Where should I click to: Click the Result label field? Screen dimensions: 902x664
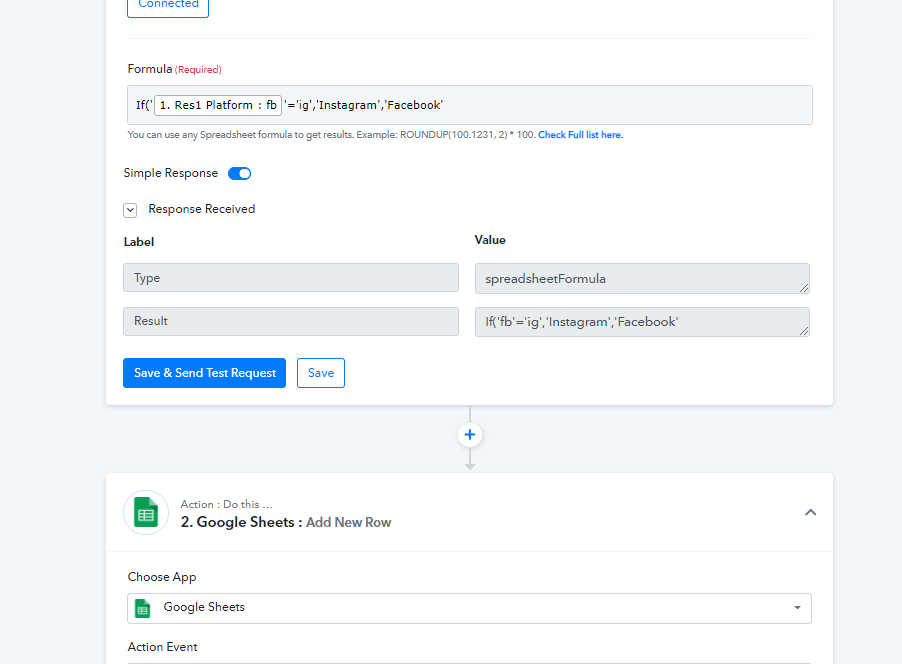[x=291, y=321]
